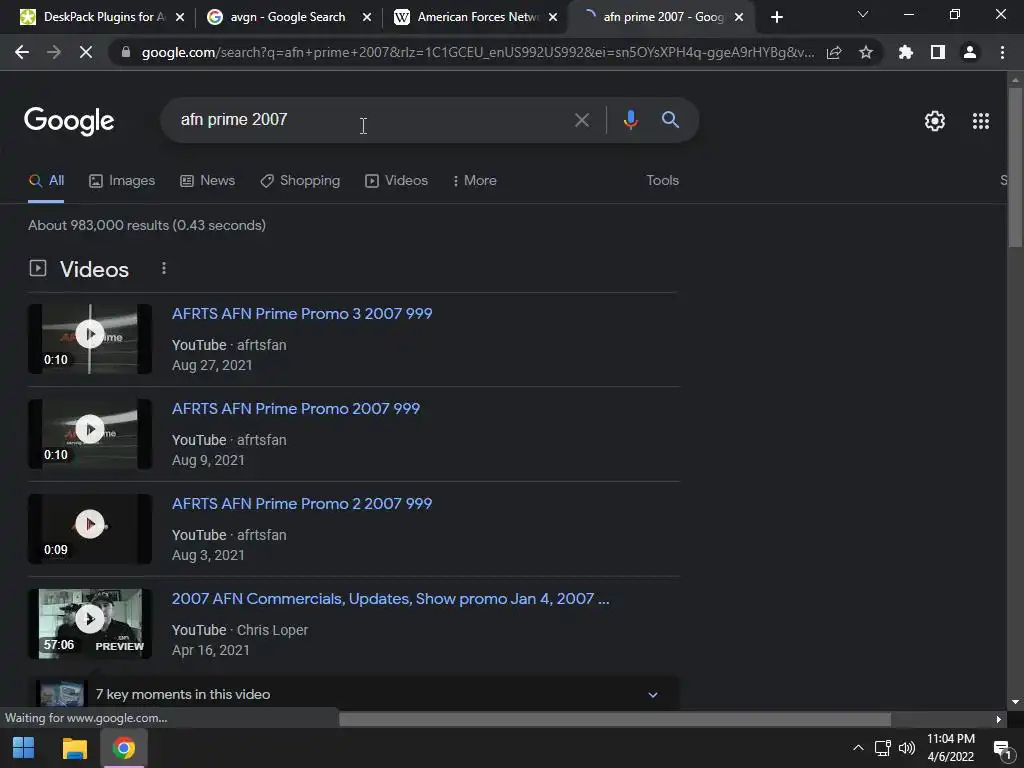Image resolution: width=1024 pixels, height=768 pixels.
Task: Close the avgn Google Search tab
Action: point(367,17)
